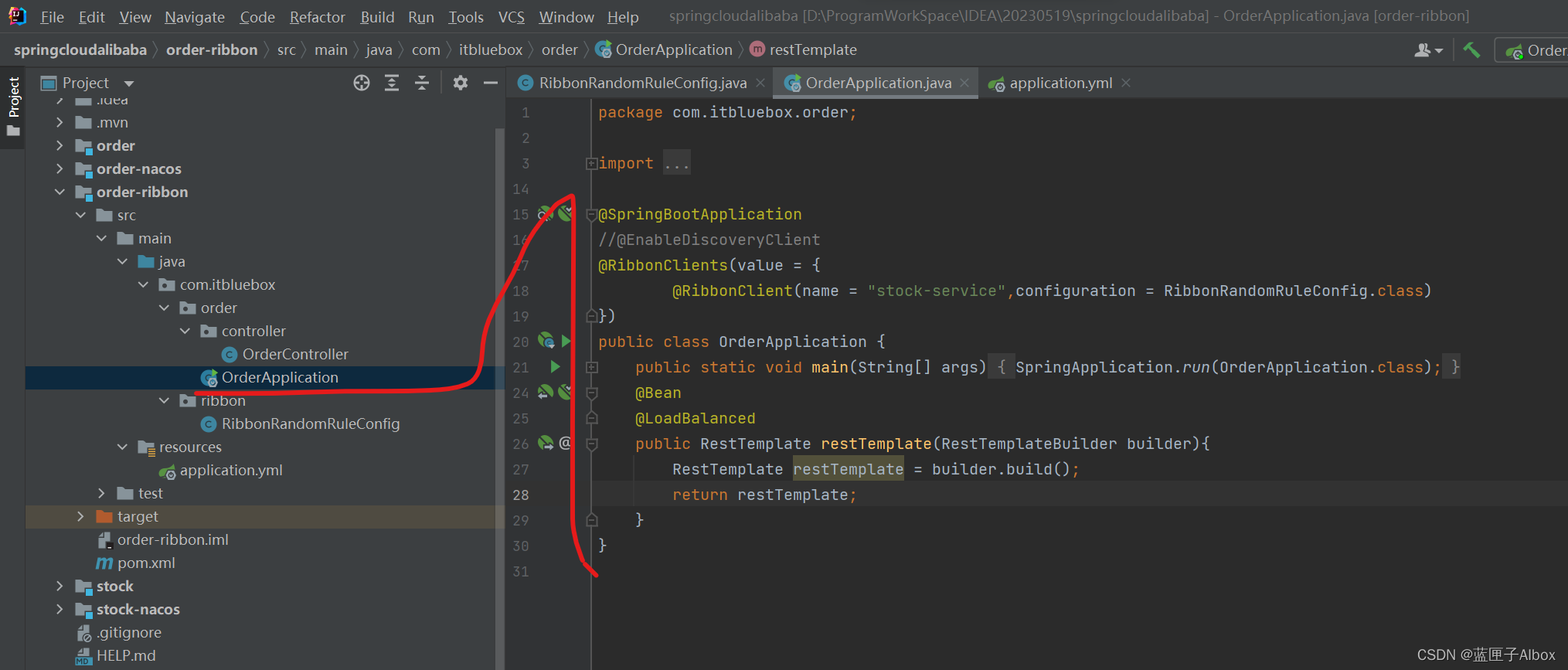The width and height of the screenshot is (1568, 670).
Task: Select order-ribbon.iml file
Action: coord(173,539)
